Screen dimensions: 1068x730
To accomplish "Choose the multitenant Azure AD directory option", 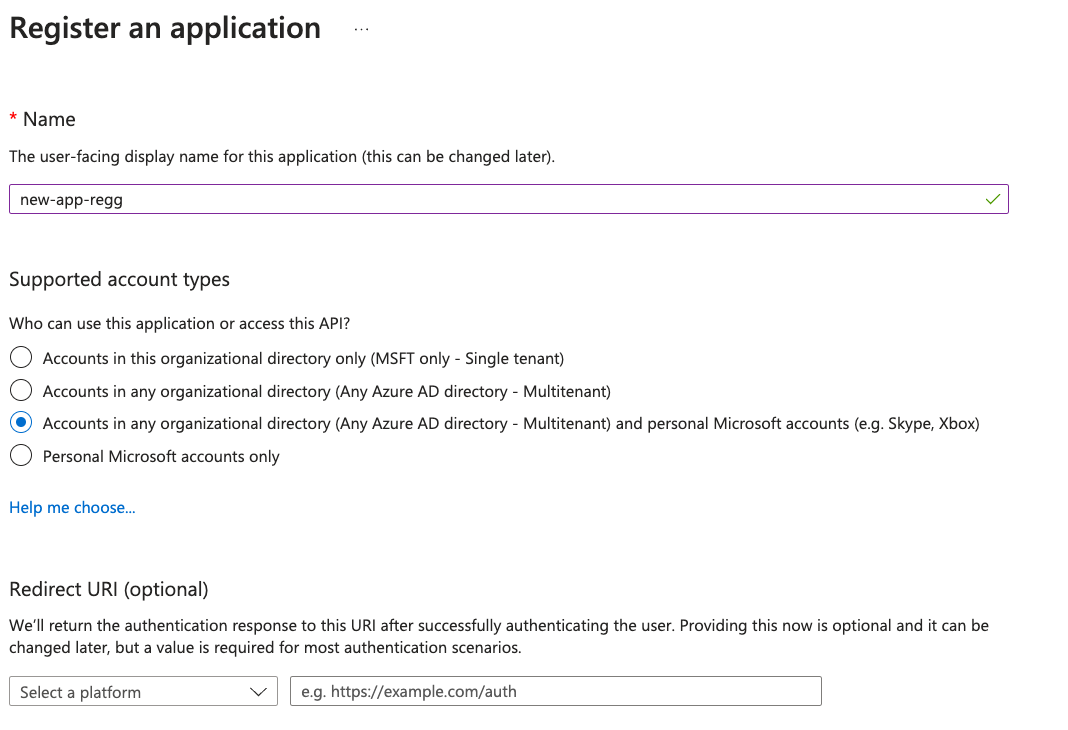I will 20,390.
